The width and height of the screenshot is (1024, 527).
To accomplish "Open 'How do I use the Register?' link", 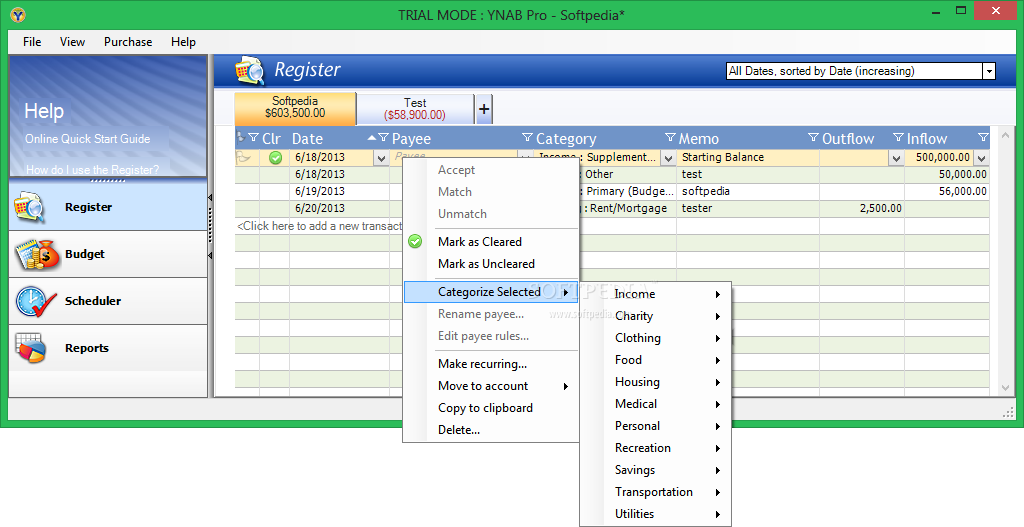I will pos(92,170).
